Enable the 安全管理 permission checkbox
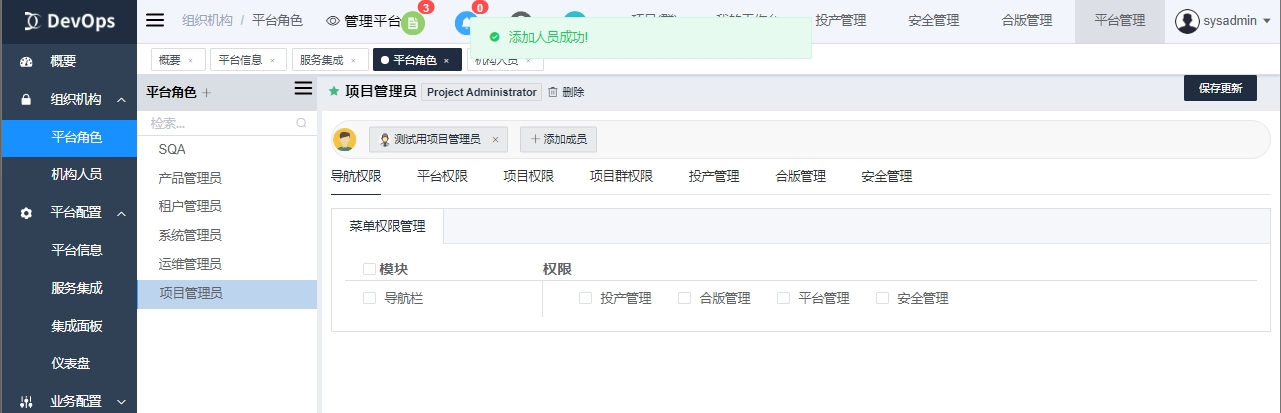Screen dimensions: 1281x413 click(883, 298)
